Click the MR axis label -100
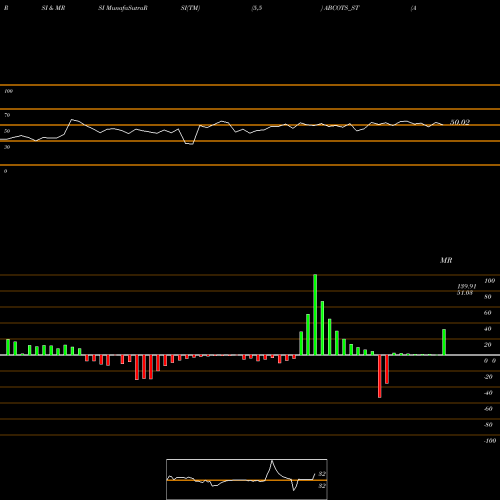The height and width of the screenshot is (500, 500). [x=490, y=441]
